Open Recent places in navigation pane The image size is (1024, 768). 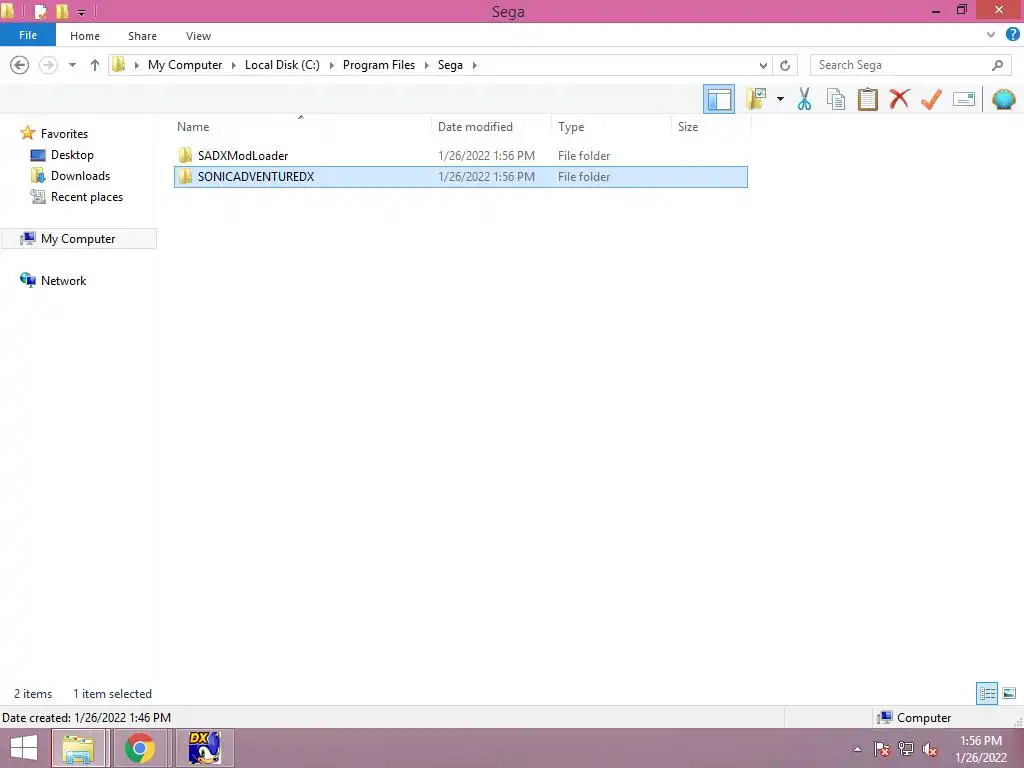86,197
